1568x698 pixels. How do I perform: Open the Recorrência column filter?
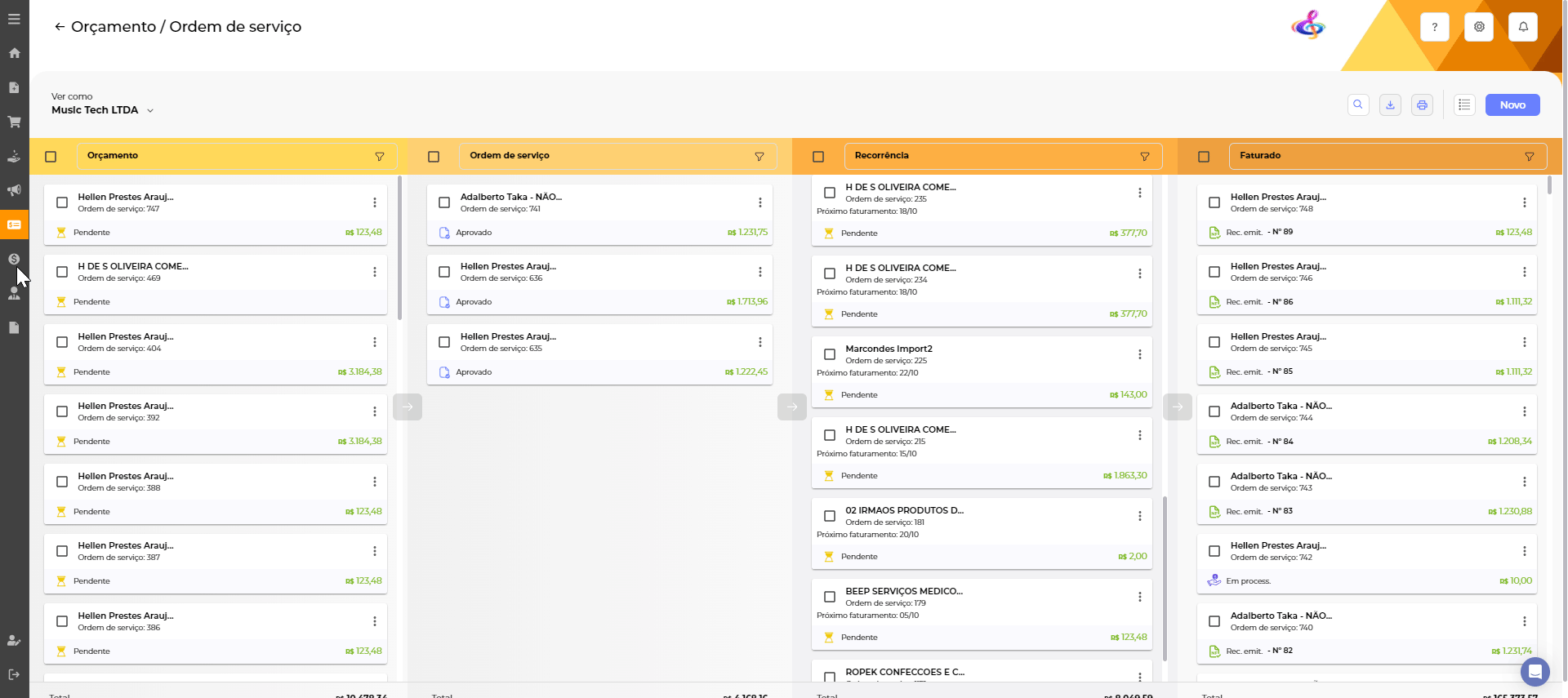tap(1144, 156)
